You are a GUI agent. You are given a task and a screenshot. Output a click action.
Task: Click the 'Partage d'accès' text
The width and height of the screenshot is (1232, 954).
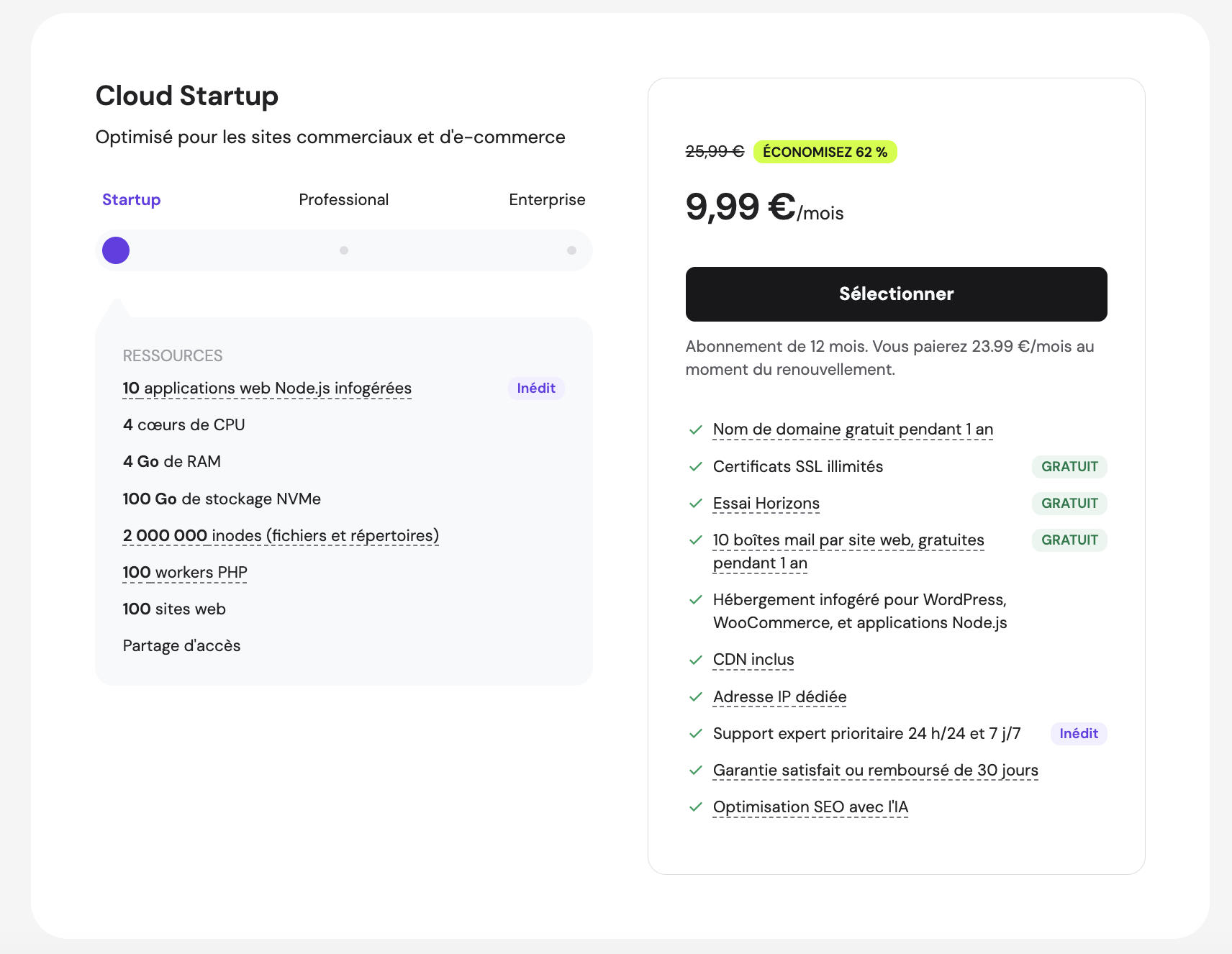[x=181, y=646]
